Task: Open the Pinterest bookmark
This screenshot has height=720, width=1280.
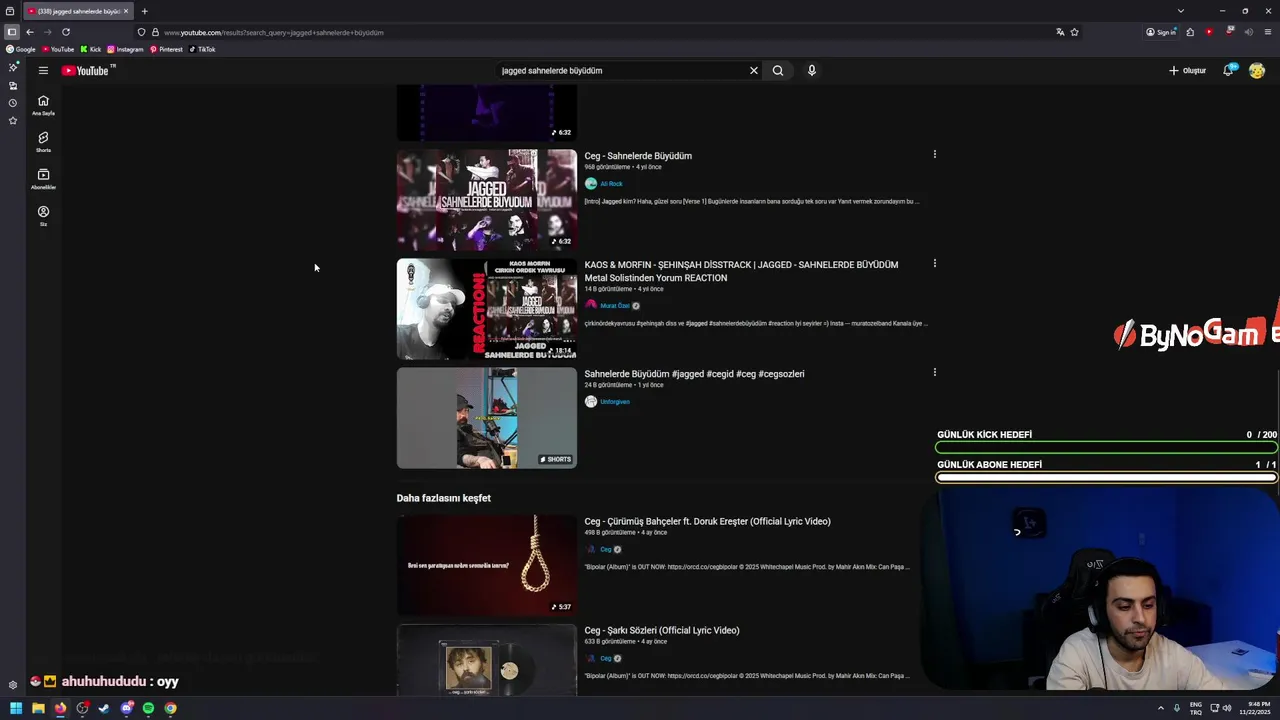Action: 166,49
